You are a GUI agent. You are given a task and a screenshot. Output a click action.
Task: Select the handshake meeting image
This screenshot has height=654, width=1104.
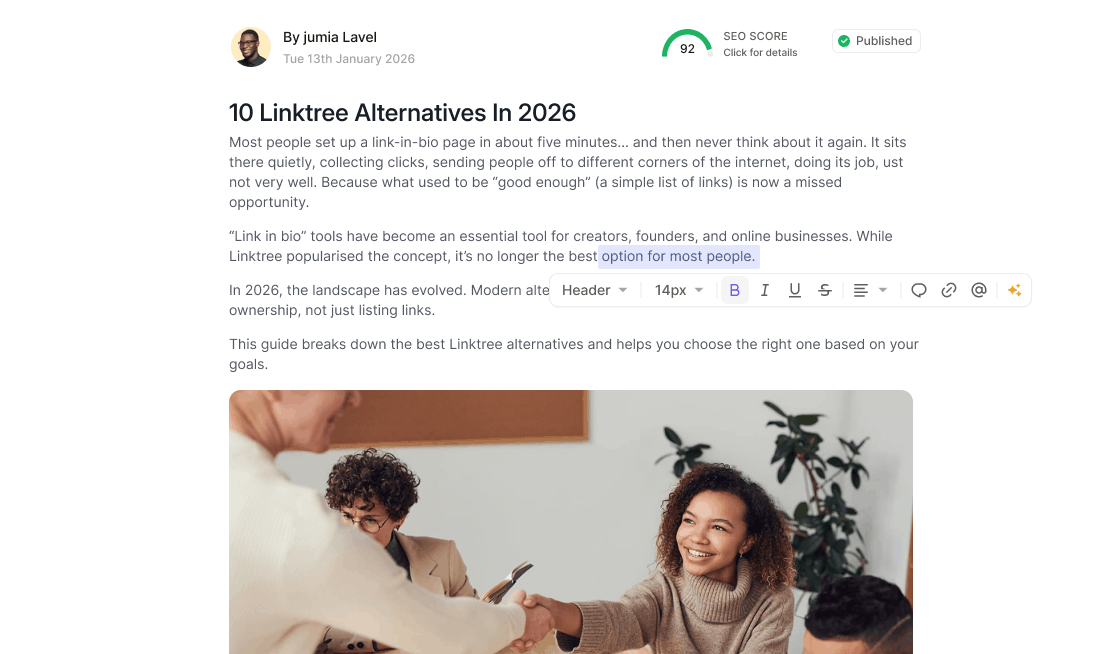click(x=570, y=522)
